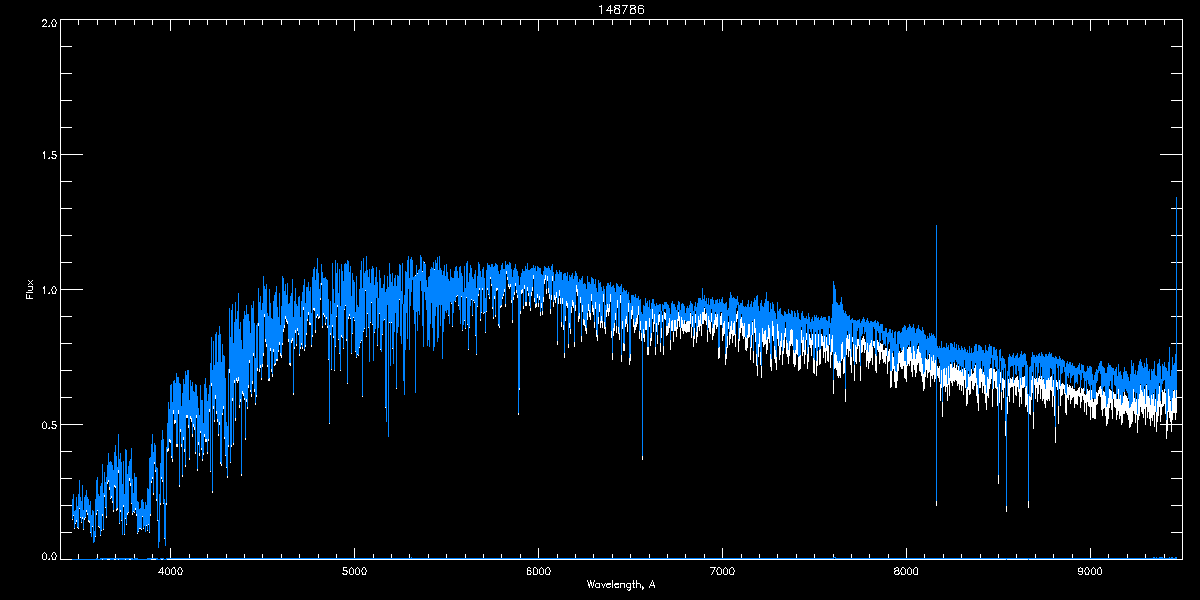
Task: Click the 2.0 y-axis tick label
Action: (x=47, y=22)
